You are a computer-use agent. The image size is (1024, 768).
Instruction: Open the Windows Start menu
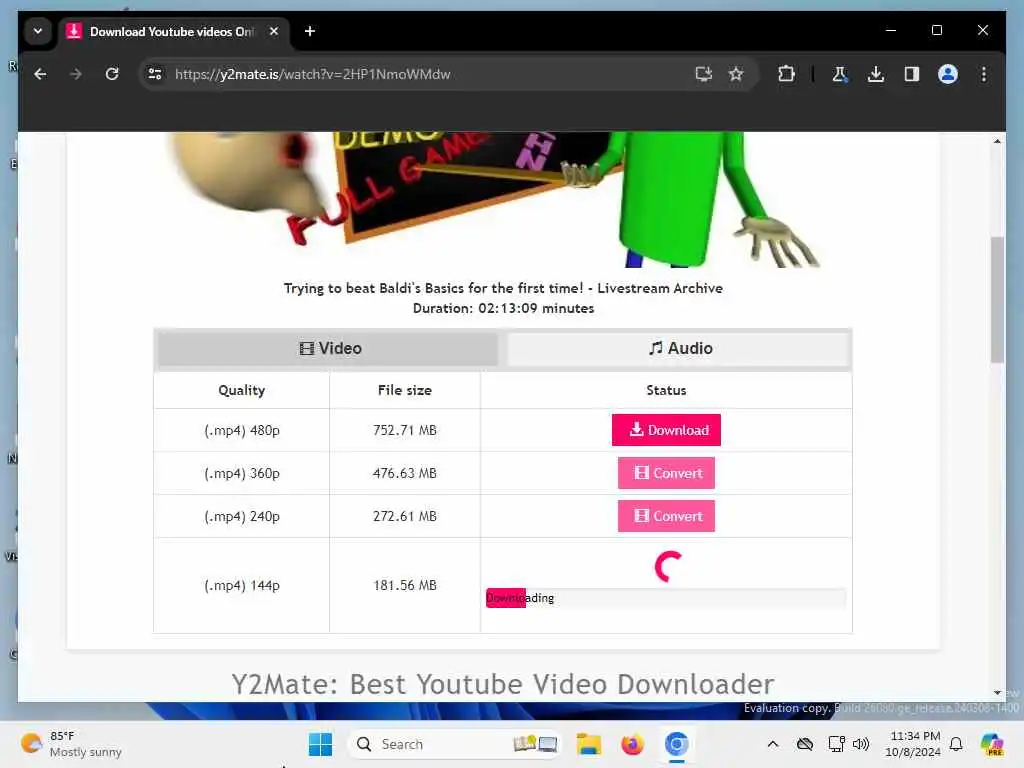coord(320,744)
